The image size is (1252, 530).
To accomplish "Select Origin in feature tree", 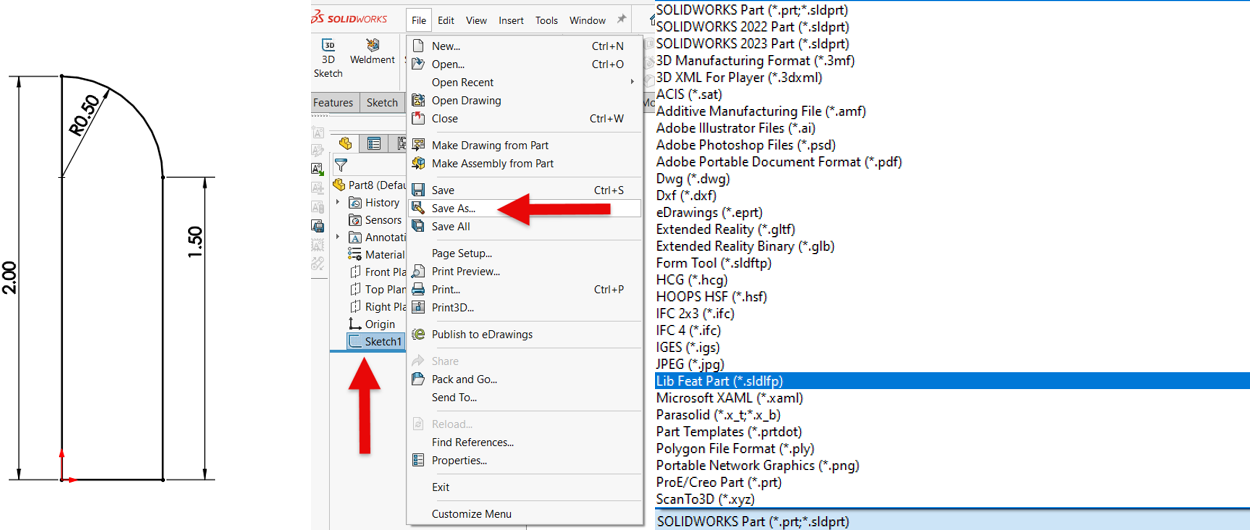I will (x=372, y=324).
